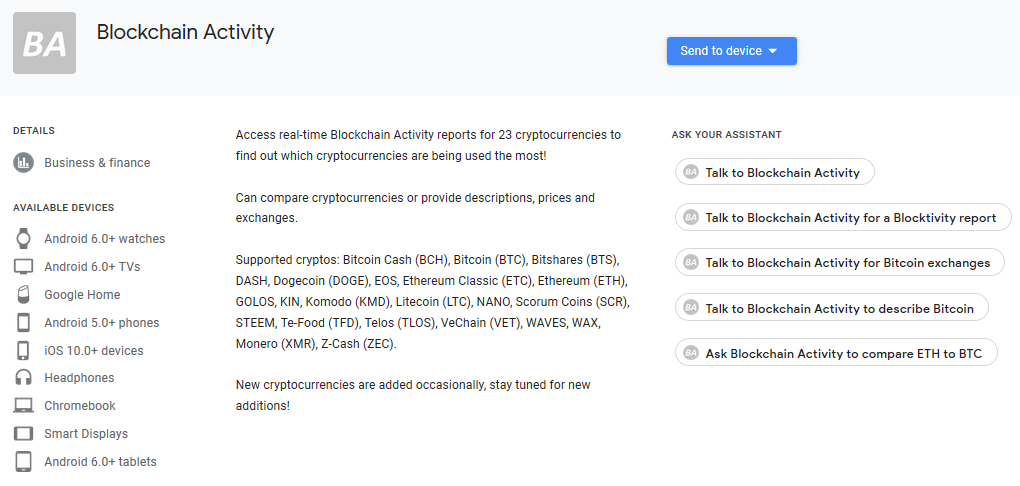The width and height of the screenshot is (1020, 486).
Task: Click the Google Home speaker icon
Action: coord(23,295)
